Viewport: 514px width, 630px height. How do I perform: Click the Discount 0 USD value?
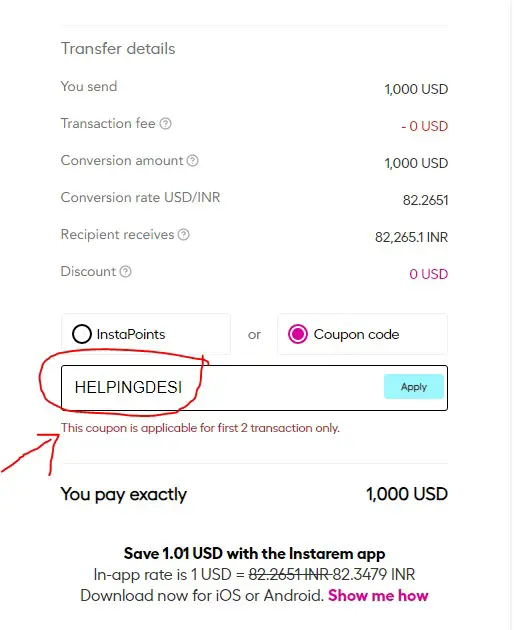click(428, 274)
